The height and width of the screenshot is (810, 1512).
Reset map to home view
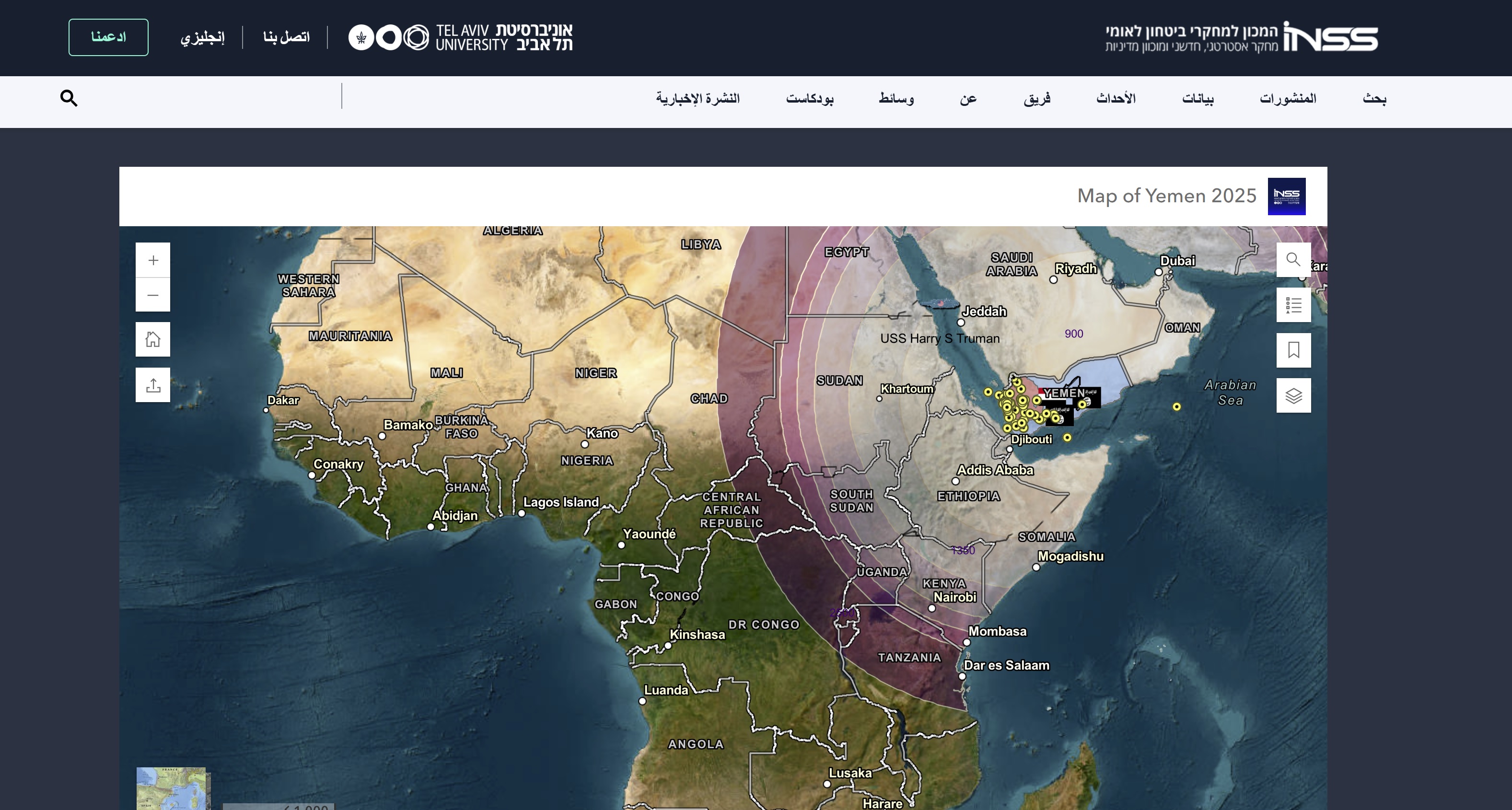click(x=152, y=339)
